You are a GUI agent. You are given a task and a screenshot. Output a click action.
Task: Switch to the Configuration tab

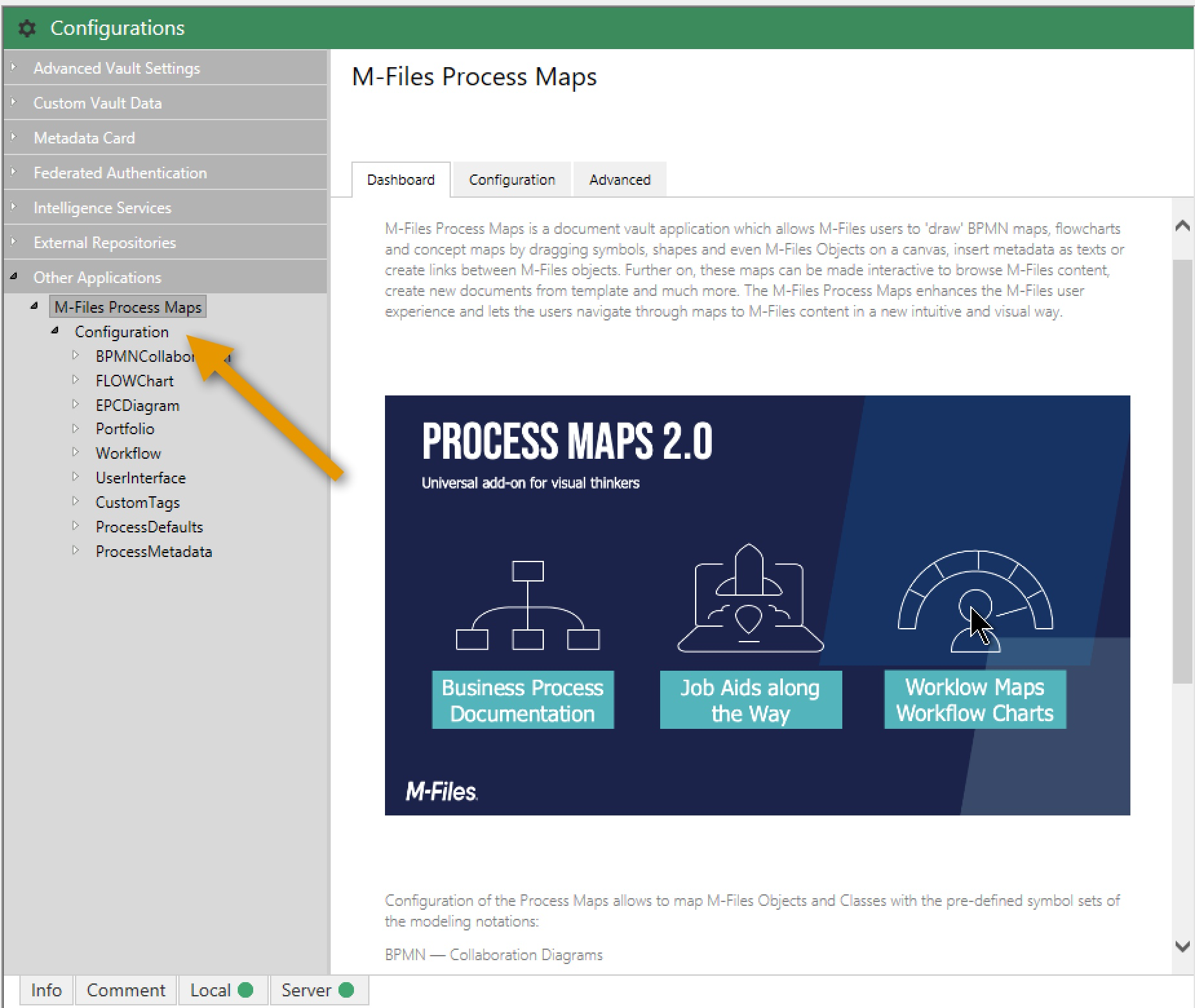point(512,180)
